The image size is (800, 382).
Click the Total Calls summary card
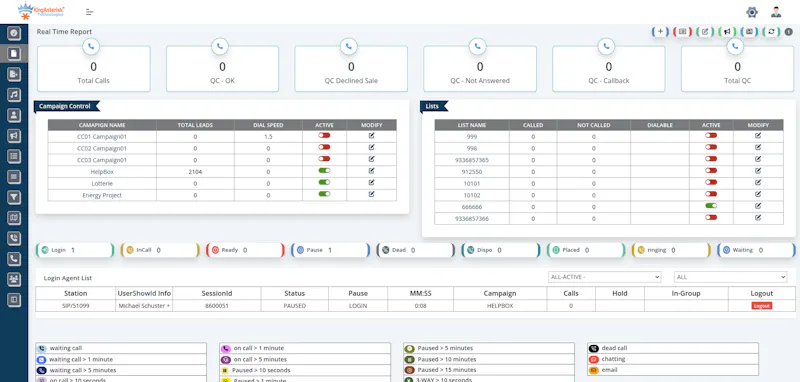(x=94, y=69)
